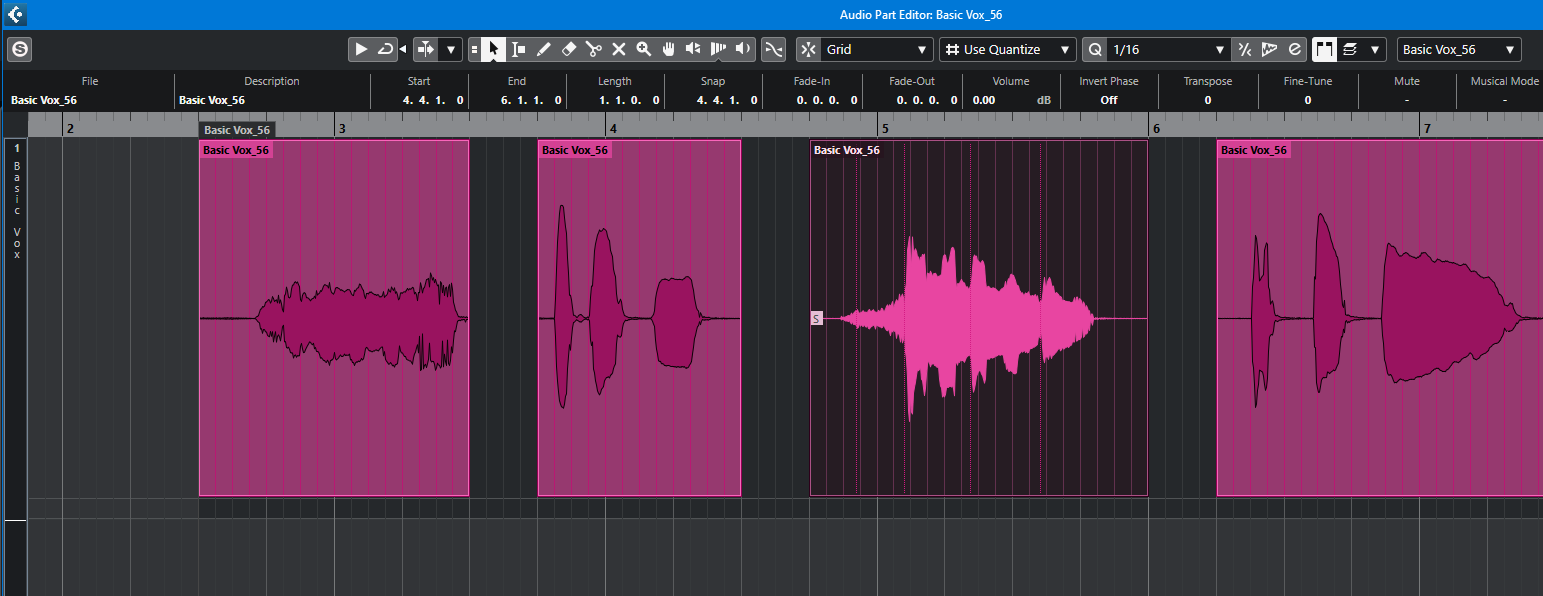1543x596 pixels.
Task: Click the Transpose value 0
Action: (x=1208, y=100)
